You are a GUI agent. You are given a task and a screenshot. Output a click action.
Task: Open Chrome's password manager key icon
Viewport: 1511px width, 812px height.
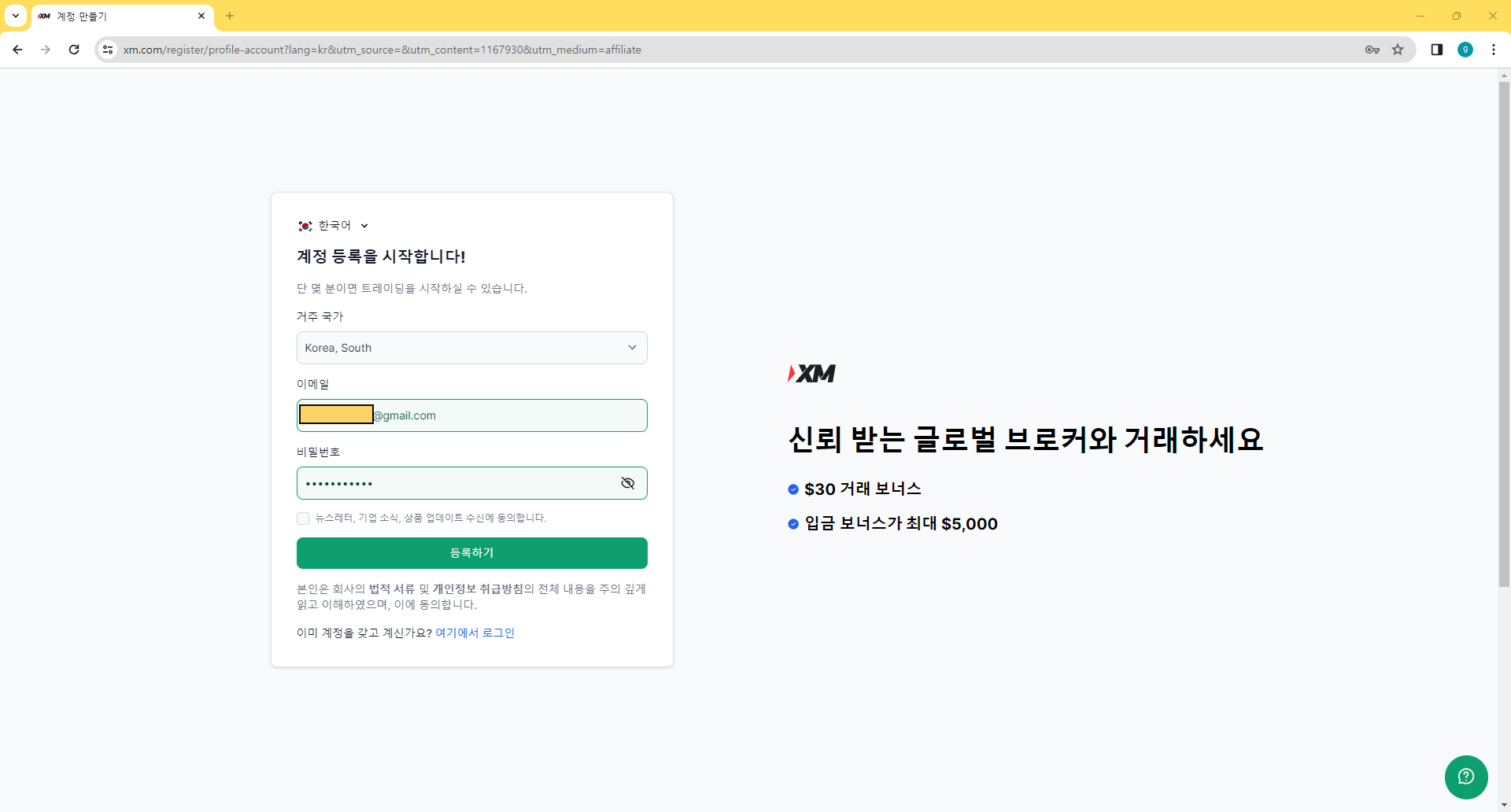(1372, 49)
